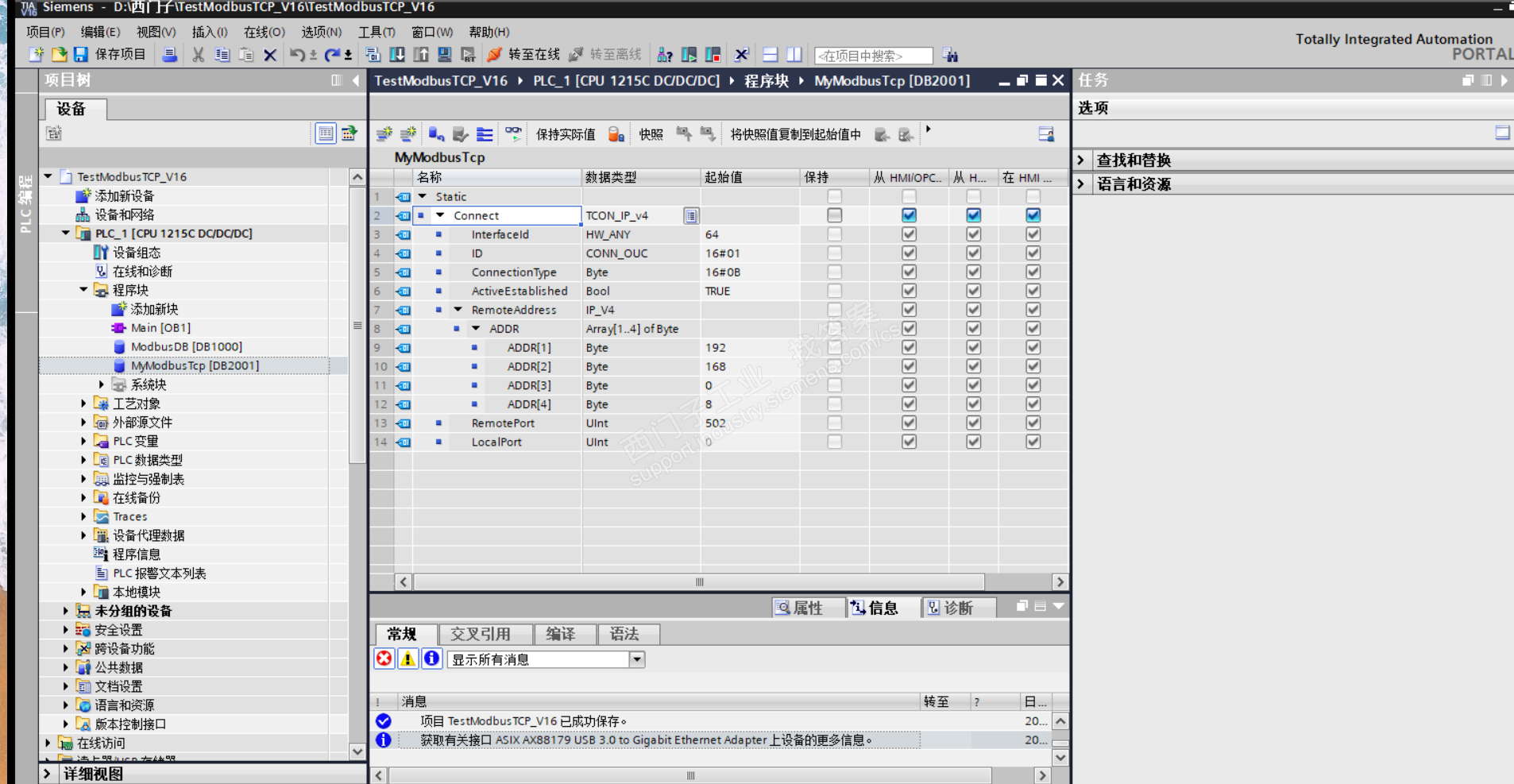Collapse the RemoteAddress structure

(458, 310)
